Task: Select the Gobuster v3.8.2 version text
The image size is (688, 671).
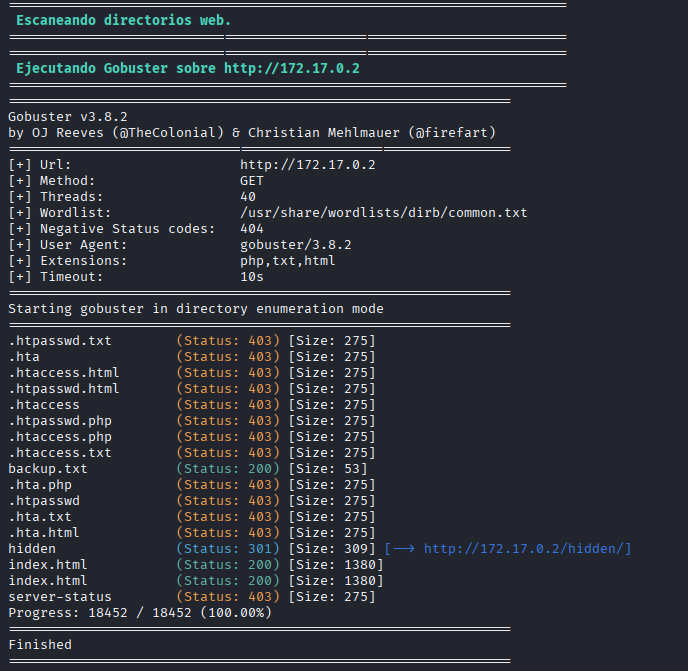Action: pyautogui.click(x=67, y=117)
